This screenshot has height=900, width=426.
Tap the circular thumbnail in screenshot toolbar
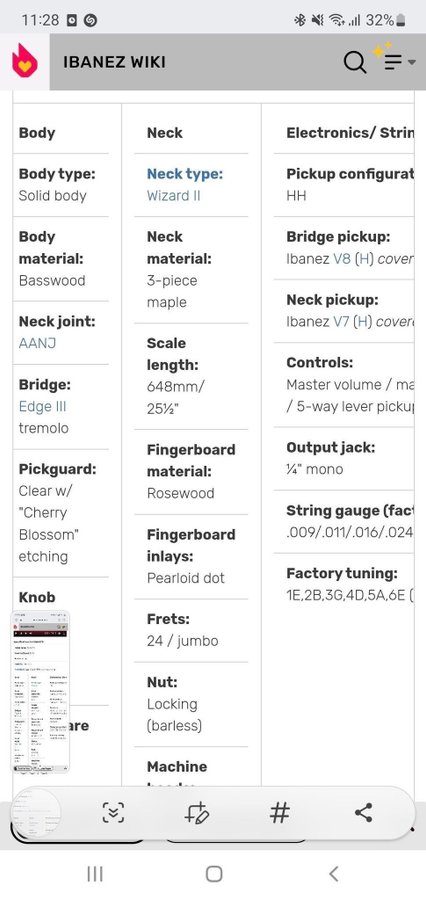pyautogui.click(x=36, y=813)
